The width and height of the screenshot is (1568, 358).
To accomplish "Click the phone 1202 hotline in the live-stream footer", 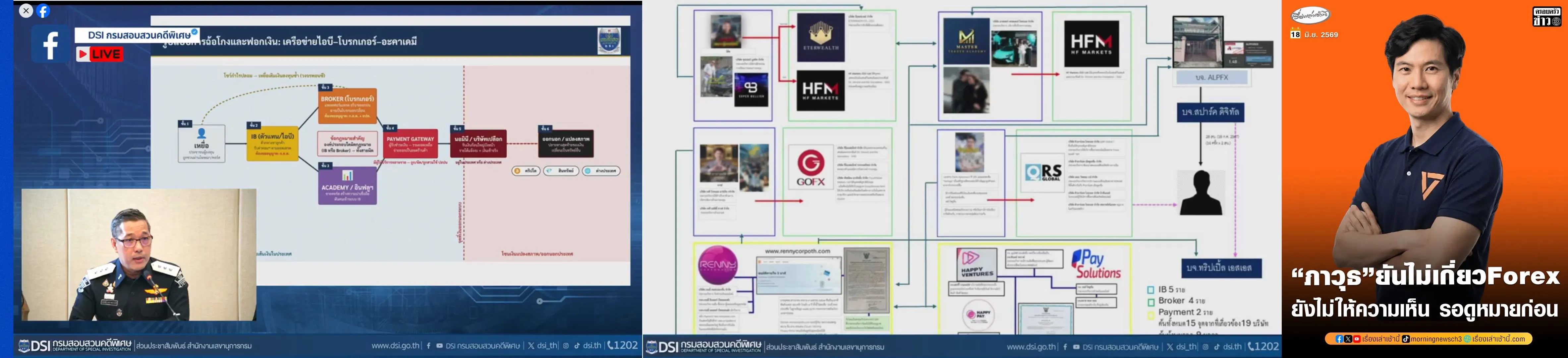I will coord(622,346).
